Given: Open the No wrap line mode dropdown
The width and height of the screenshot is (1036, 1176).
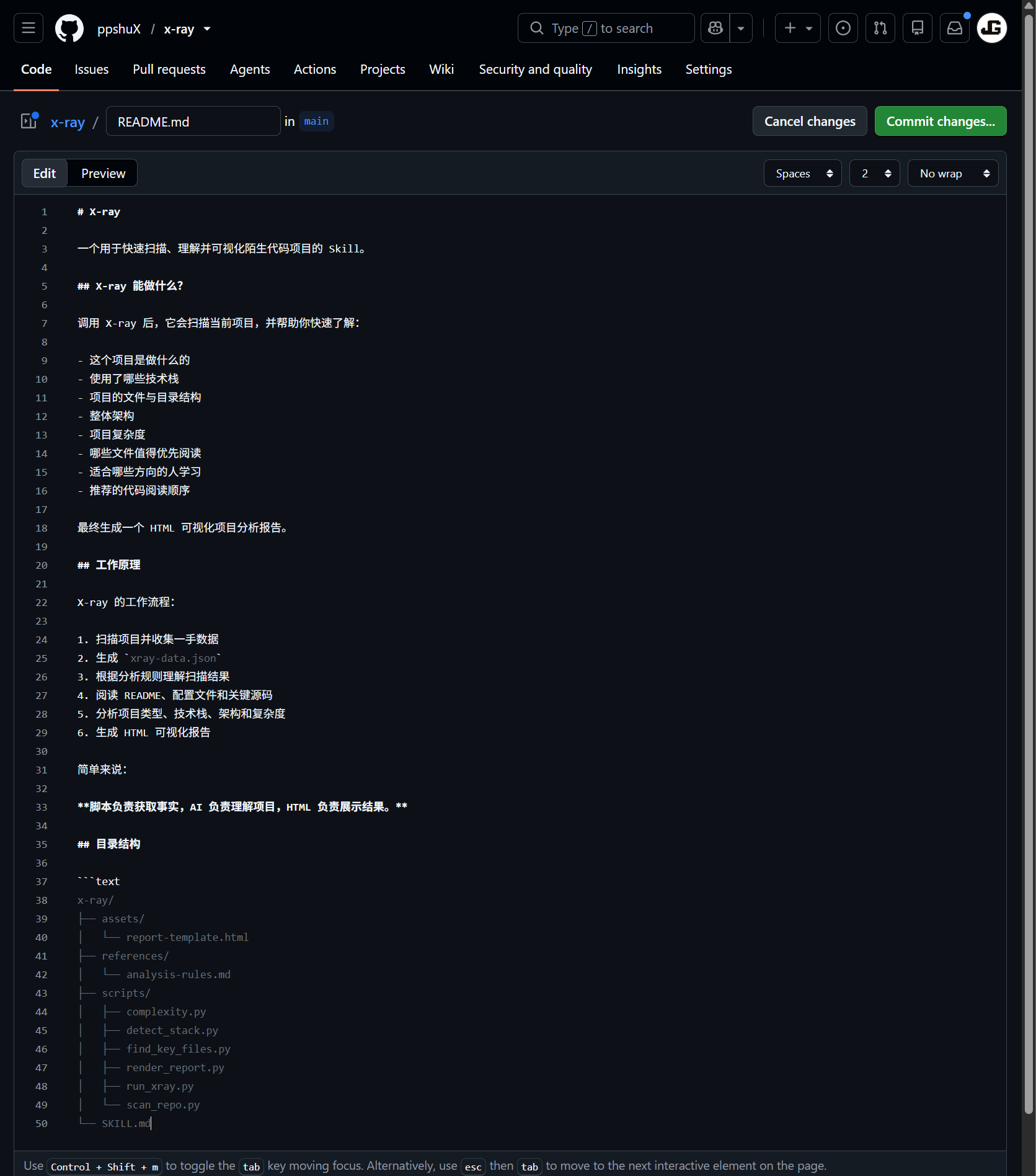Looking at the screenshot, I should 953,173.
